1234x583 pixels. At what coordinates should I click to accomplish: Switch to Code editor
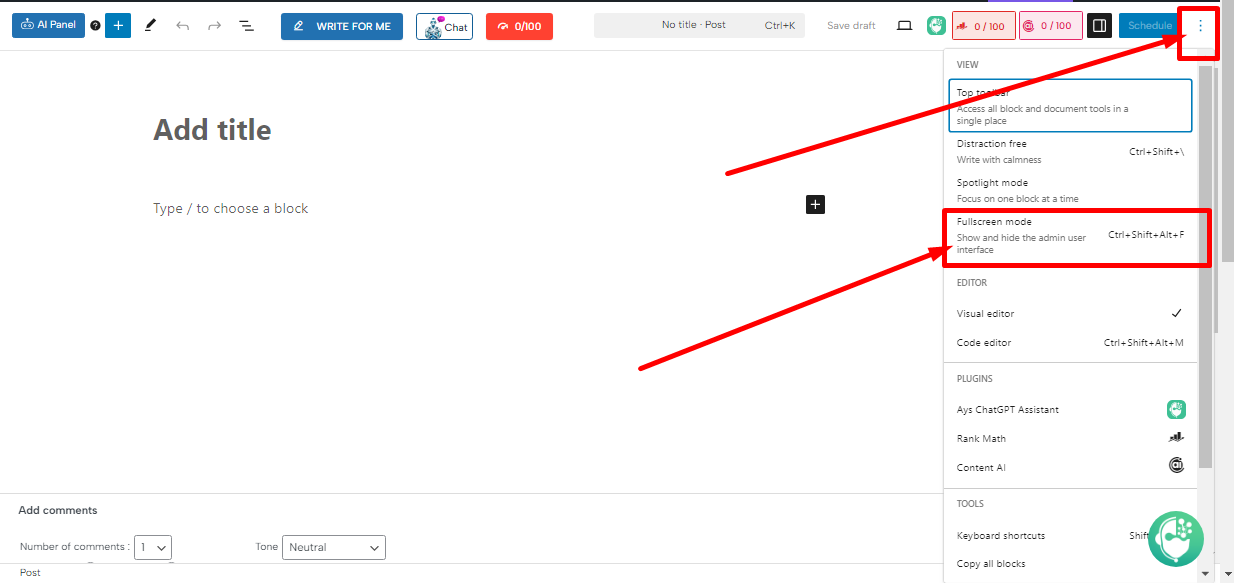coord(1070,342)
